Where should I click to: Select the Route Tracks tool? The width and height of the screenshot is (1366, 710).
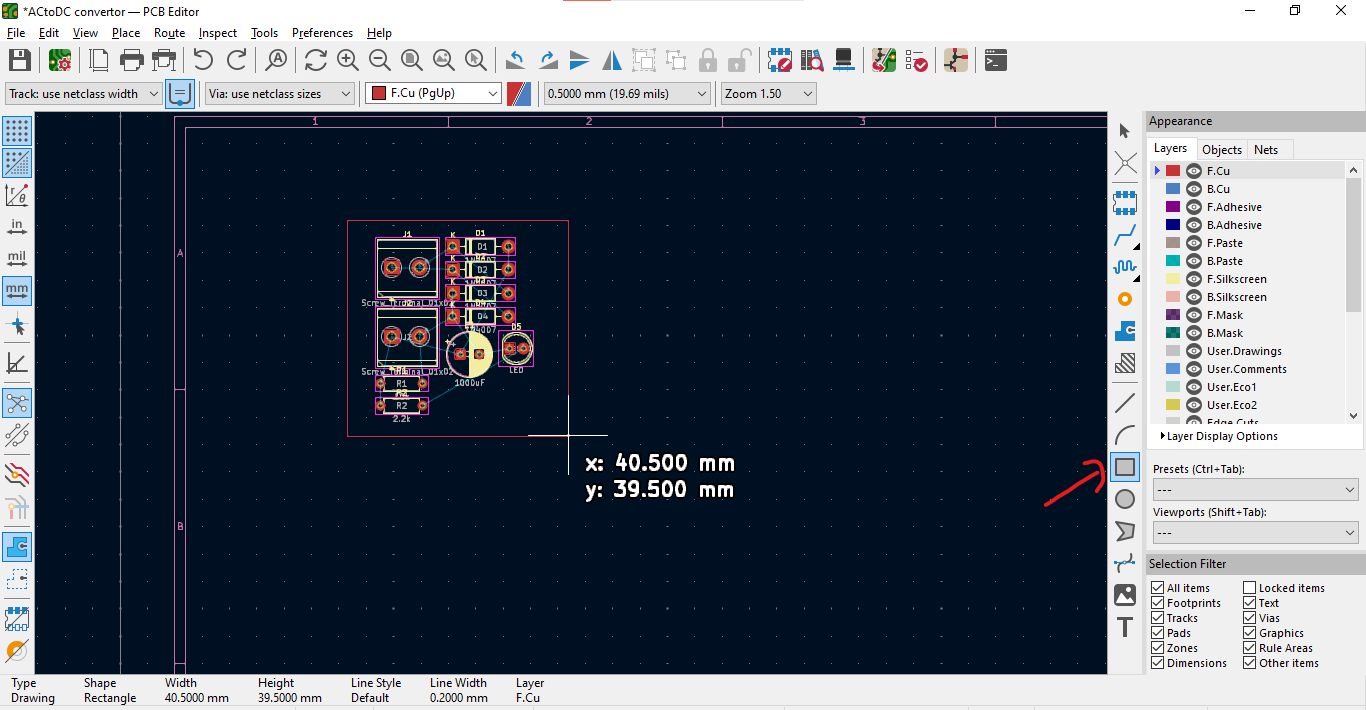(1125, 237)
